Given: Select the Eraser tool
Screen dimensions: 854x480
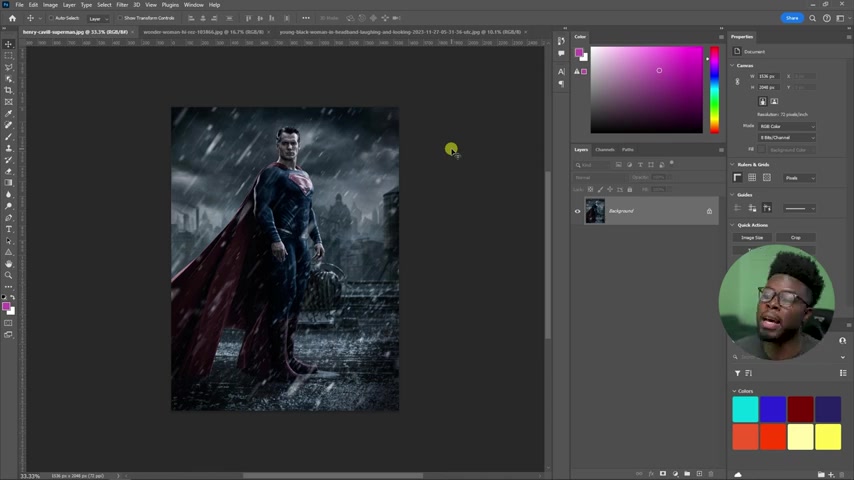Looking at the screenshot, I should (x=8, y=171).
